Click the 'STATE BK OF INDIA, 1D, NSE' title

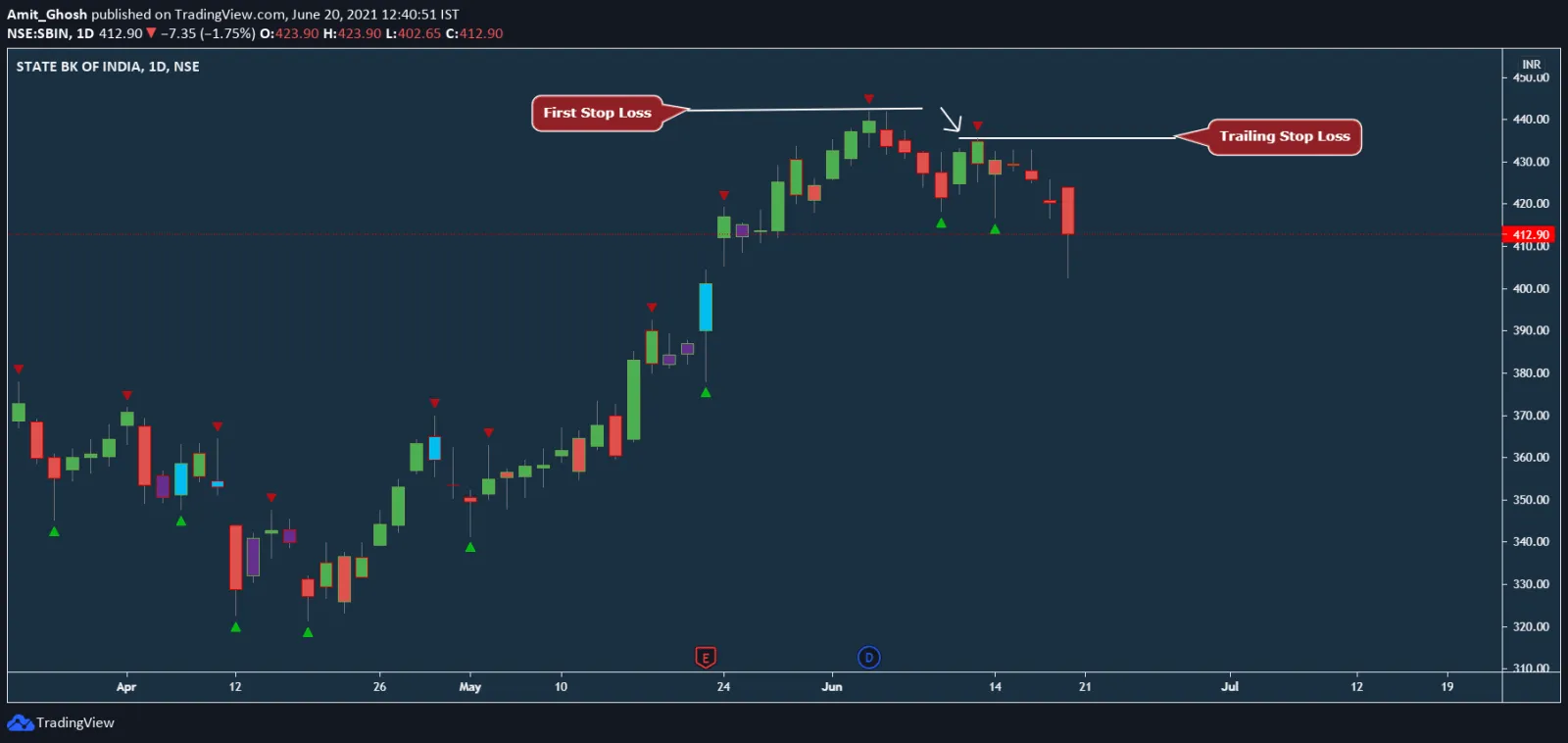click(108, 67)
